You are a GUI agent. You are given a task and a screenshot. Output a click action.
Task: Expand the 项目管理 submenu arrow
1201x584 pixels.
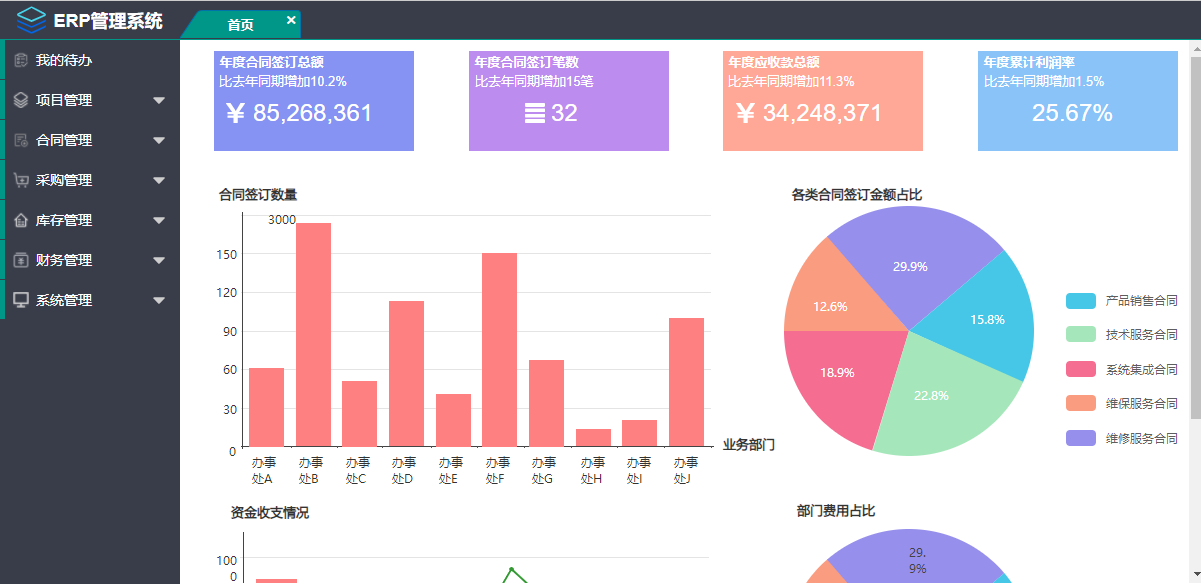tap(159, 100)
